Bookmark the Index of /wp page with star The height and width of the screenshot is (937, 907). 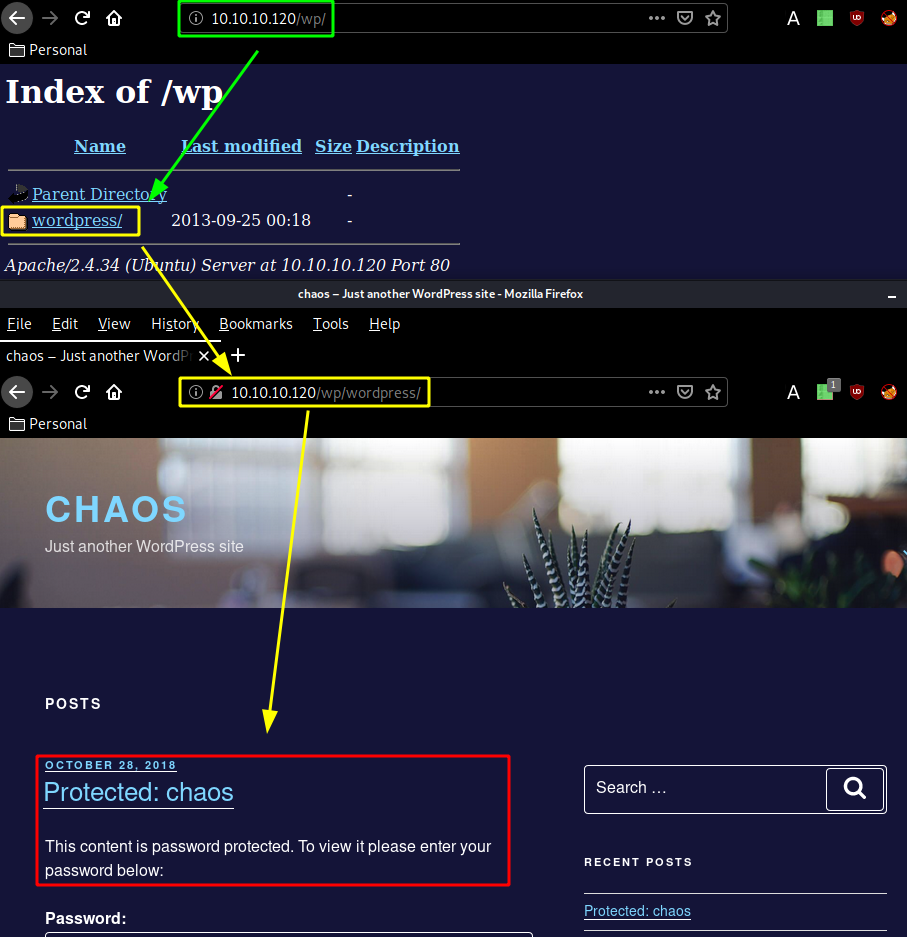coord(713,19)
